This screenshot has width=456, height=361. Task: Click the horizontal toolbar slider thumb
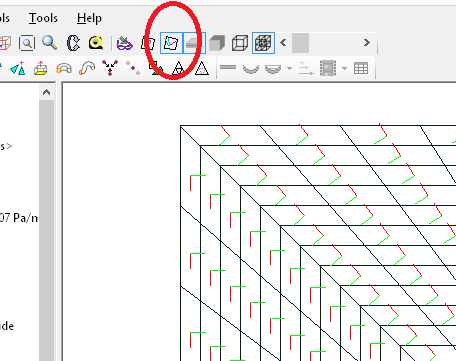pos(300,43)
